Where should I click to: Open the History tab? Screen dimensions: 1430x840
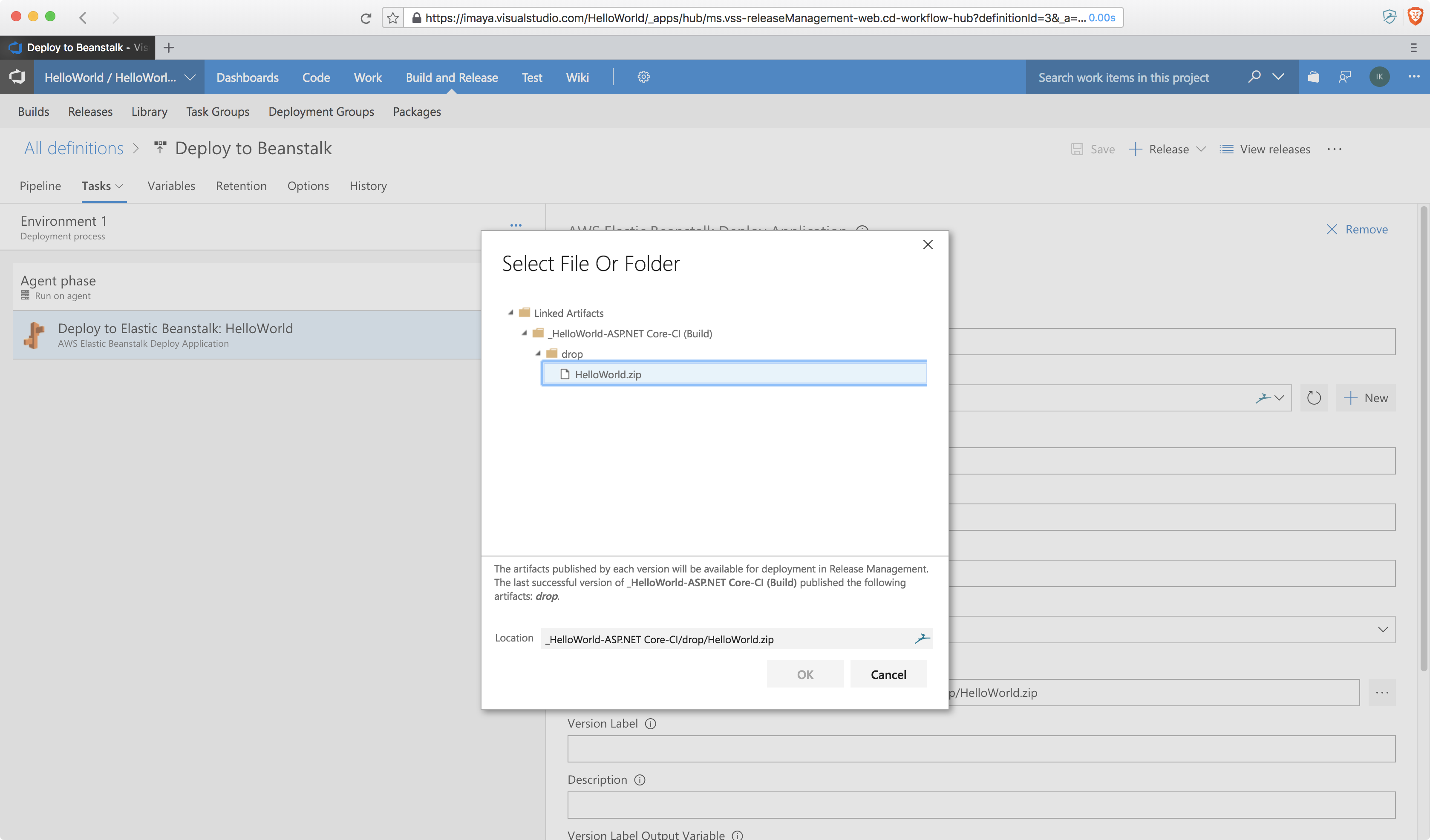(368, 185)
